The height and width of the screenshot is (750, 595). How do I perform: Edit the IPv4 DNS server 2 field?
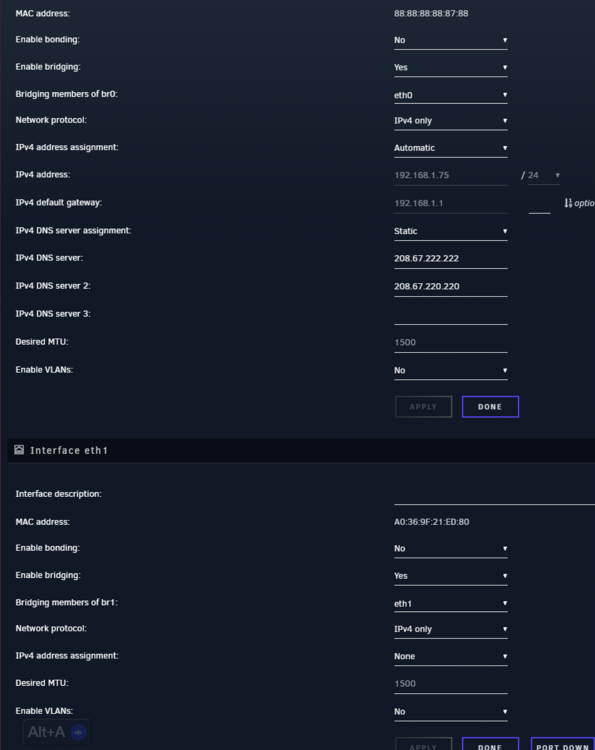tap(451, 287)
